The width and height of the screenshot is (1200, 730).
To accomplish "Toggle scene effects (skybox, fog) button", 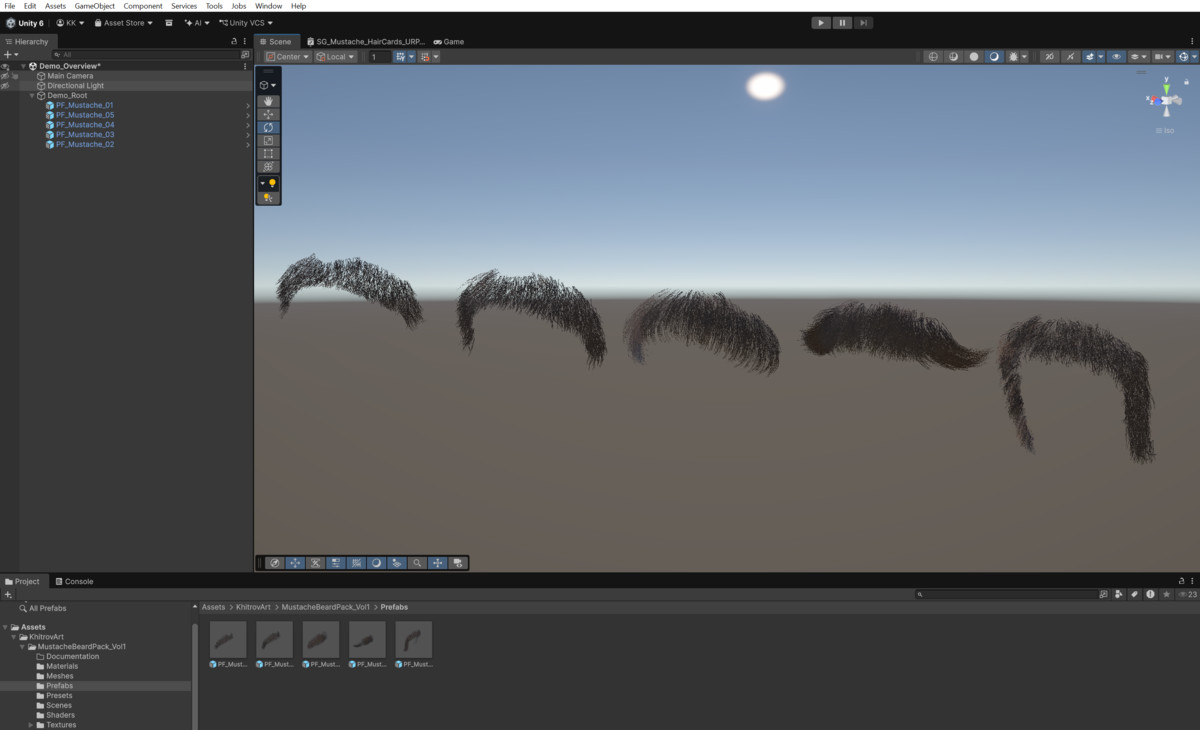I will click(1090, 57).
